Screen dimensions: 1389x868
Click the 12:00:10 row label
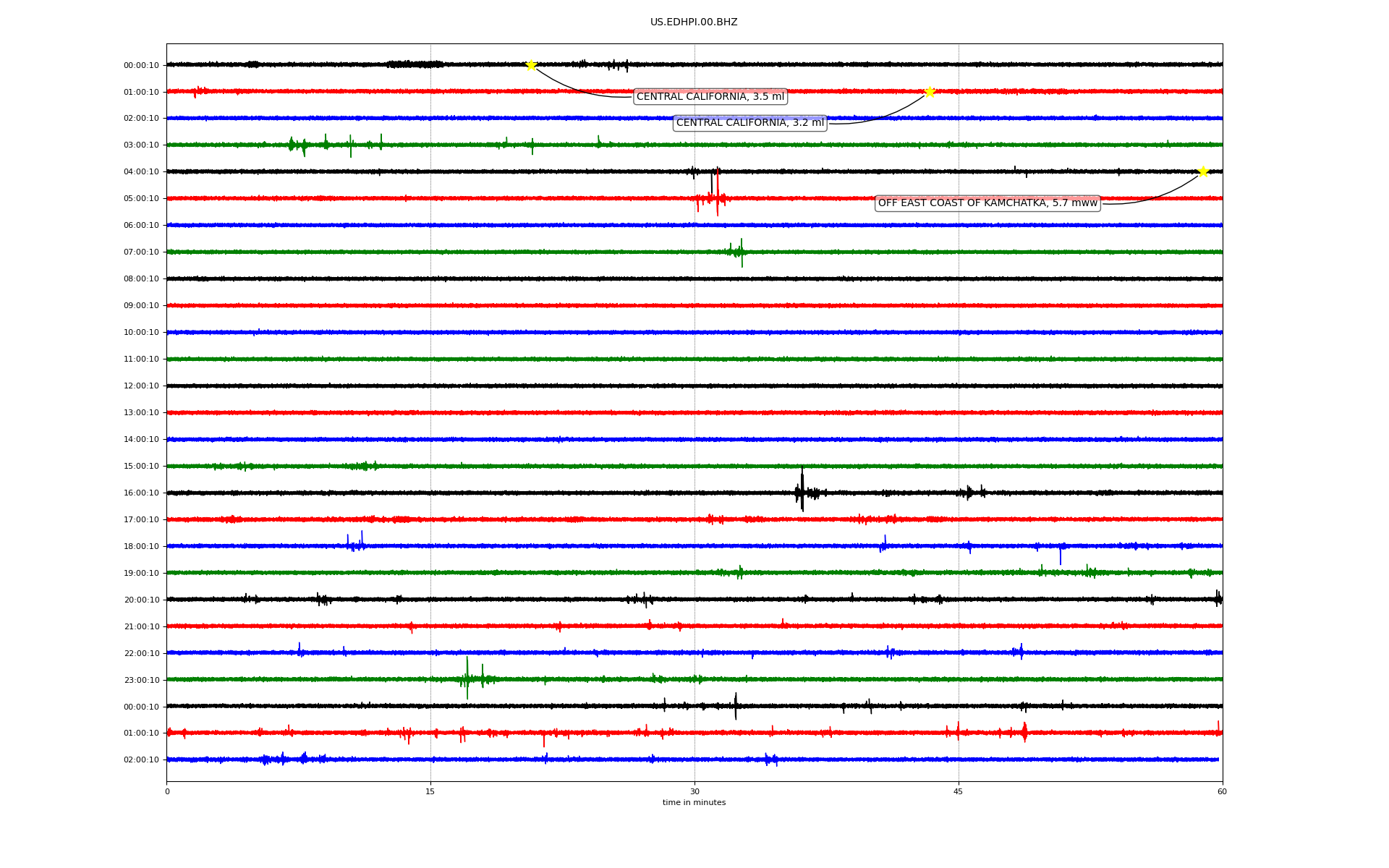tap(141, 386)
